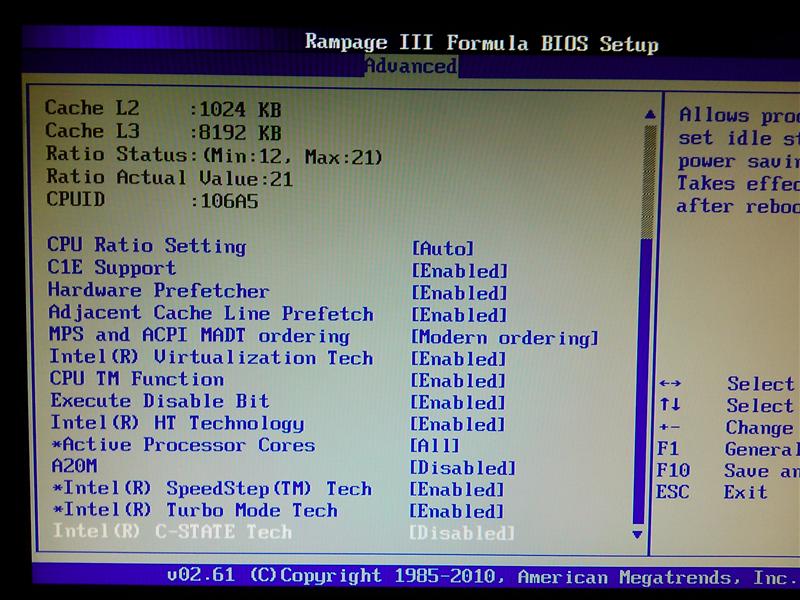Open CPU Ratio Setting Auto option
The width and height of the screenshot is (800, 600).
pos(443,248)
